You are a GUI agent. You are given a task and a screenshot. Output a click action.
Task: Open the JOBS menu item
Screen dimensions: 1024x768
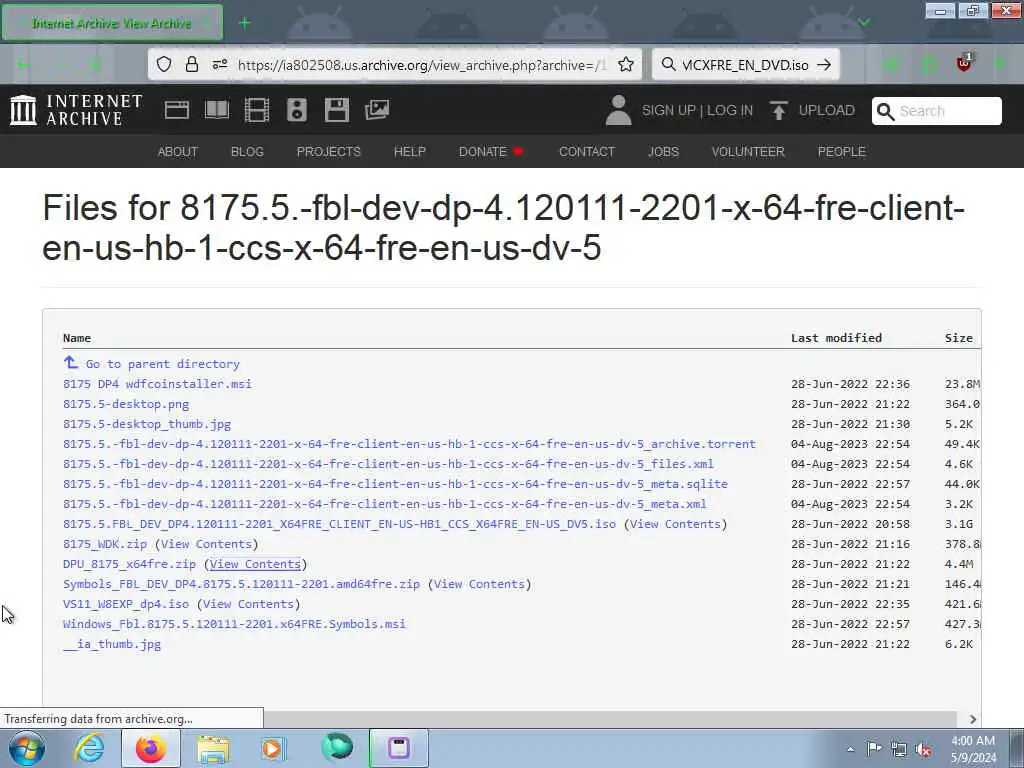pyautogui.click(x=663, y=152)
